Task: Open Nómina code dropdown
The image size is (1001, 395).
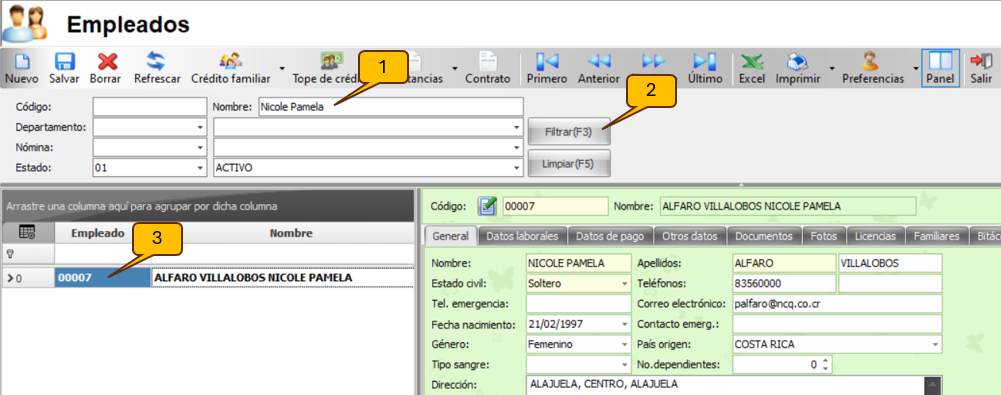Action: pyautogui.click(x=200, y=148)
